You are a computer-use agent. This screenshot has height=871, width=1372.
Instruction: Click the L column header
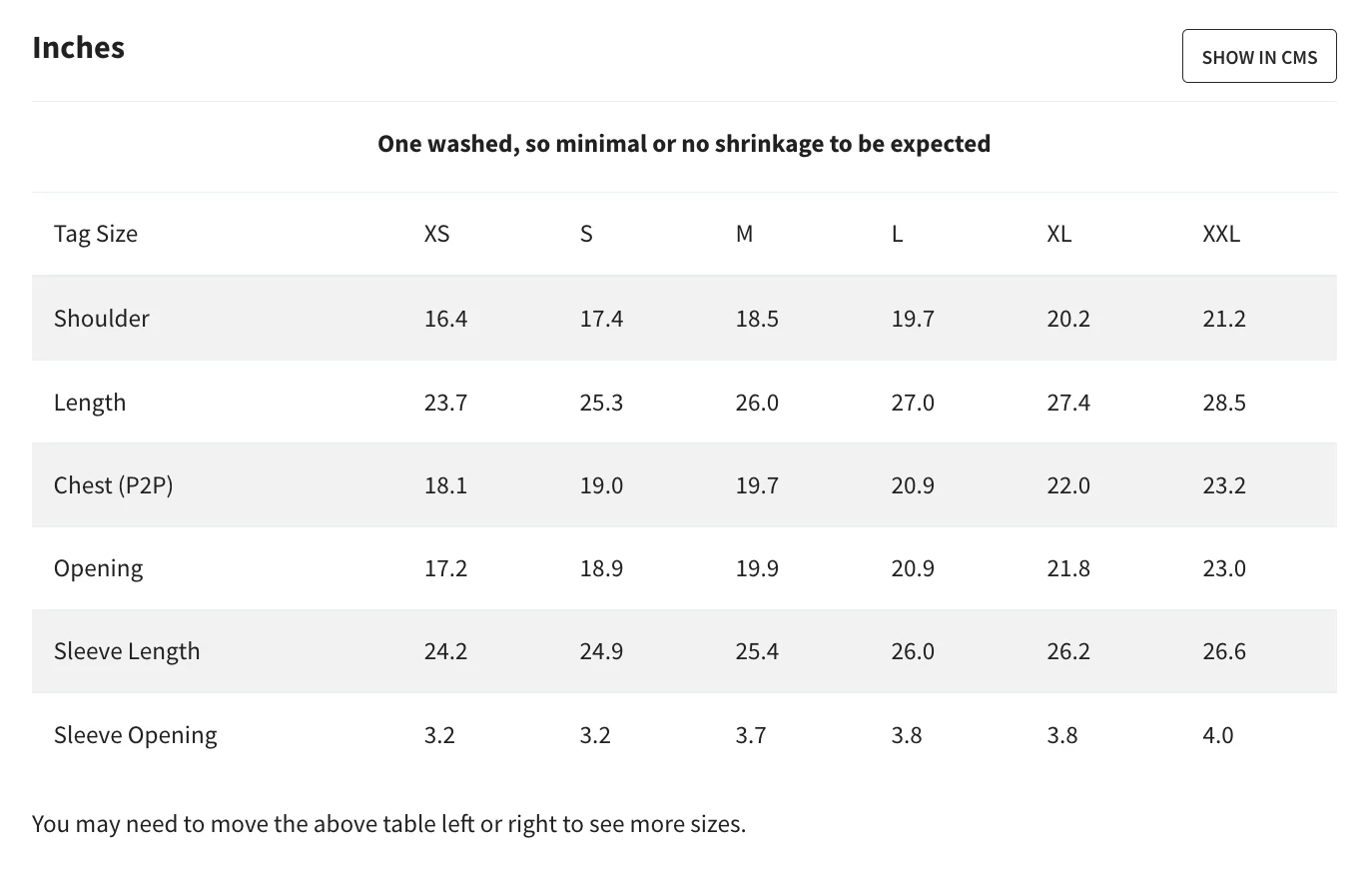point(897,234)
